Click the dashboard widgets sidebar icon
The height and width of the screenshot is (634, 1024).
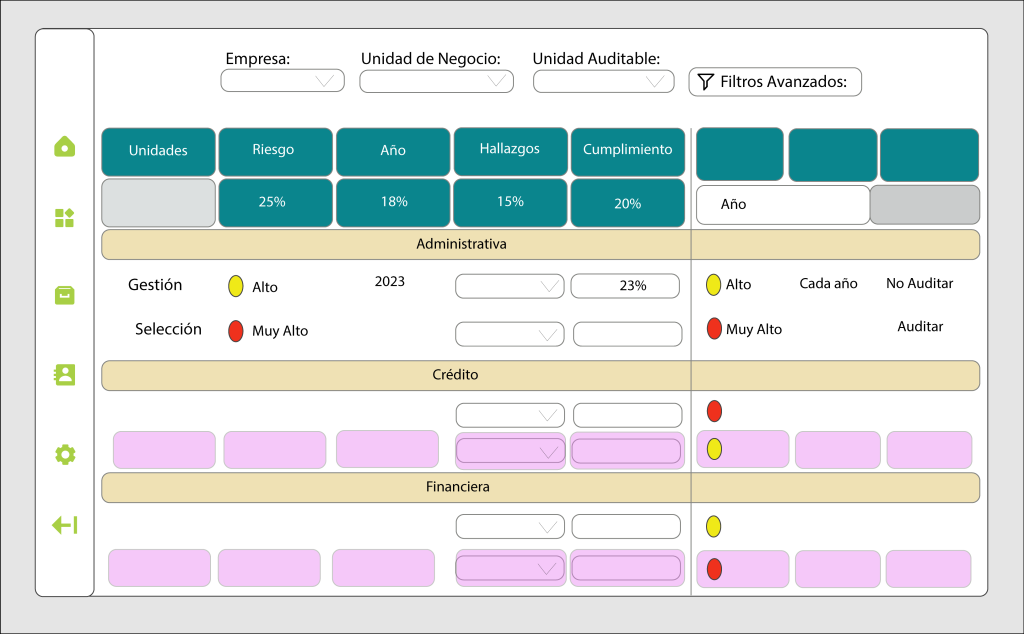click(65, 218)
